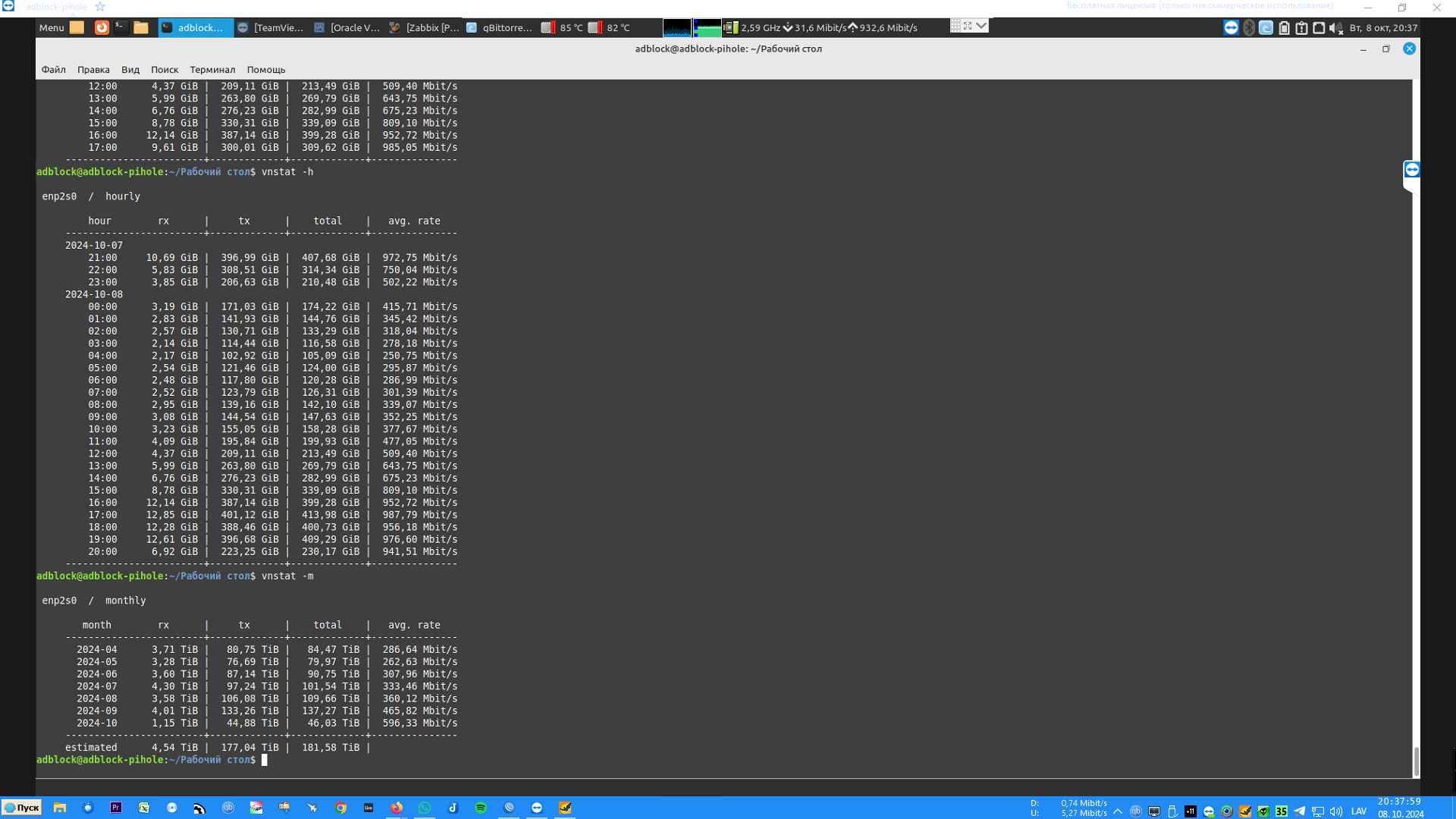Toggle TeamViewer fullscreen view icon
1456x819 pixels.
coord(968,26)
